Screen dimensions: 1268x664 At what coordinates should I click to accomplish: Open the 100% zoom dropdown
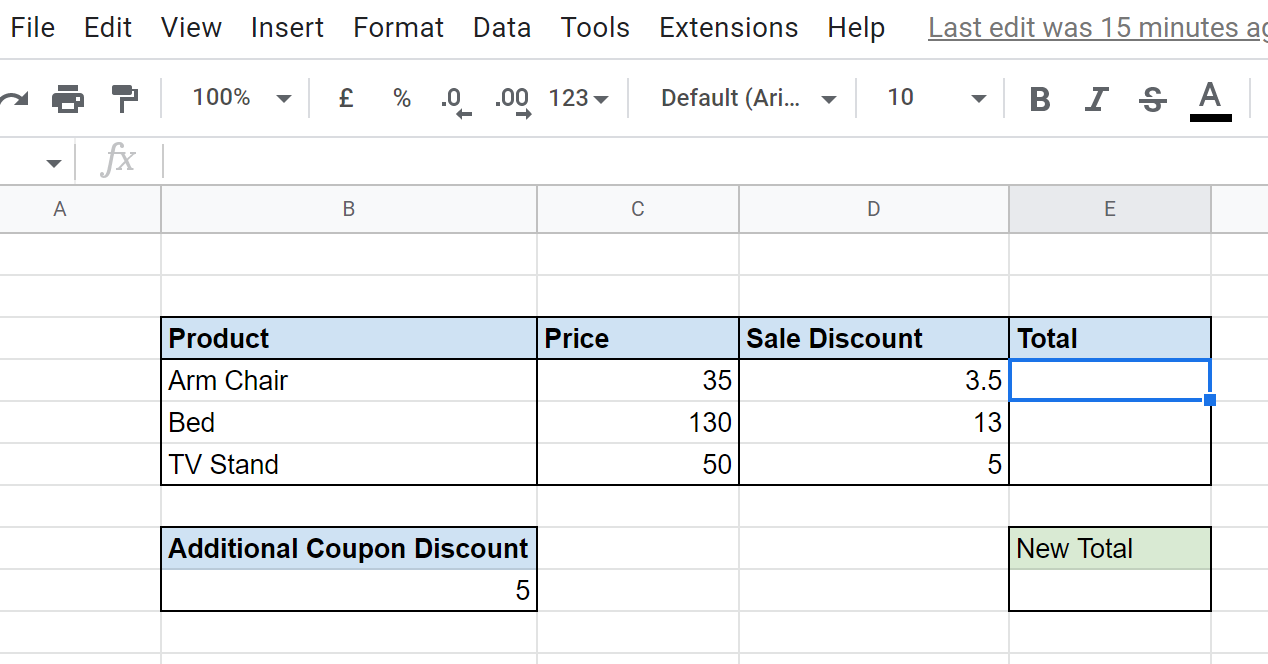point(241,98)
